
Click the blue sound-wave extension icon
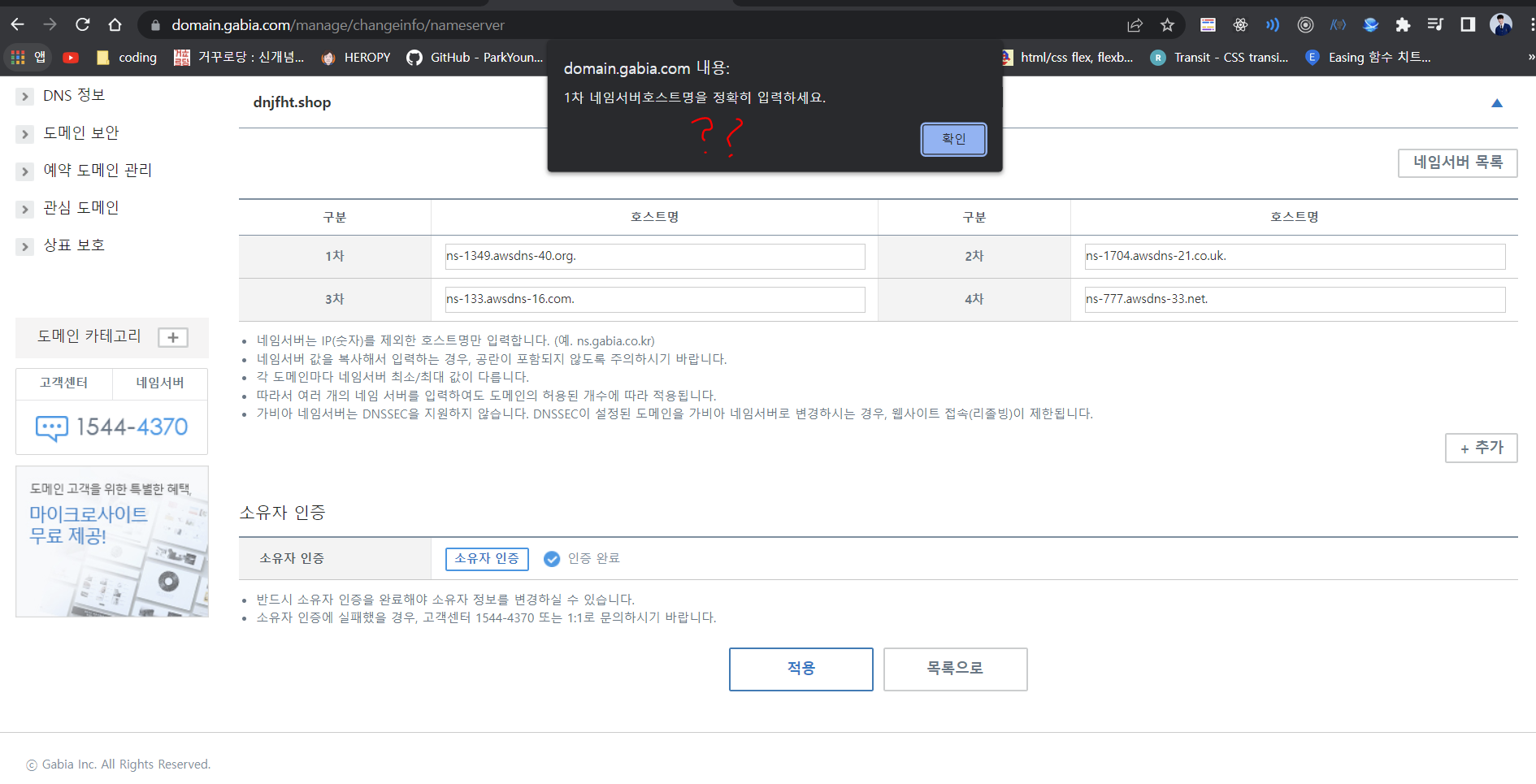point(1273,25)
